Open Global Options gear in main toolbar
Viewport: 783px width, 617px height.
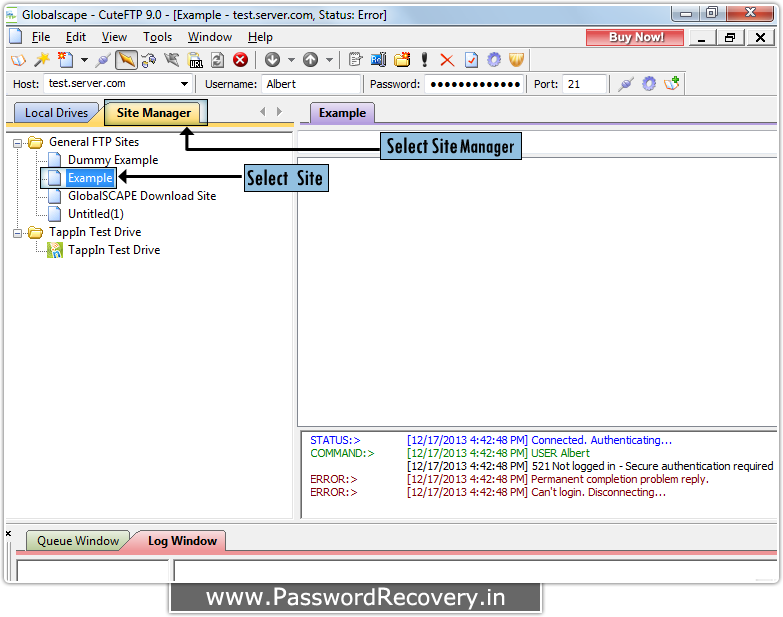coord(494,60)
